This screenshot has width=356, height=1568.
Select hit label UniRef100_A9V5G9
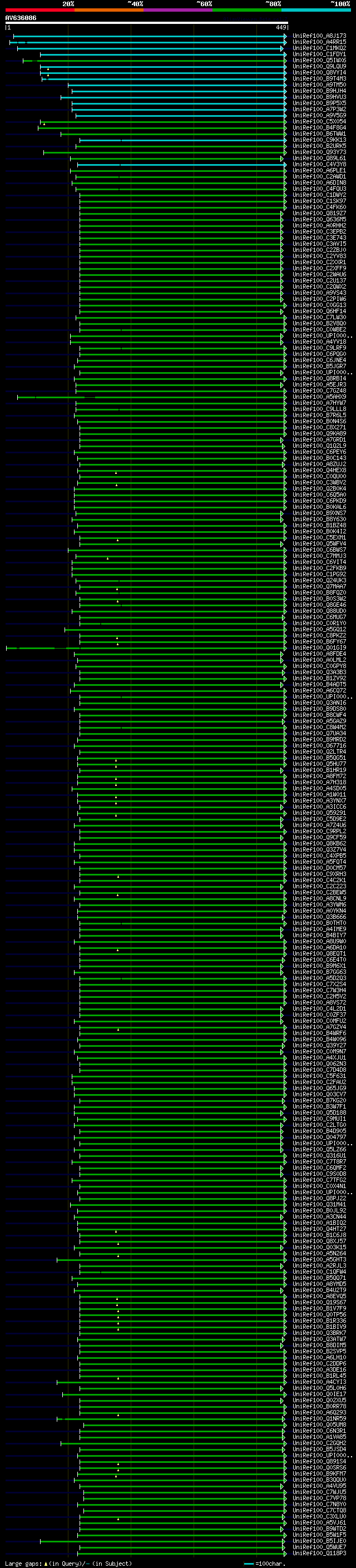[319, 116]
